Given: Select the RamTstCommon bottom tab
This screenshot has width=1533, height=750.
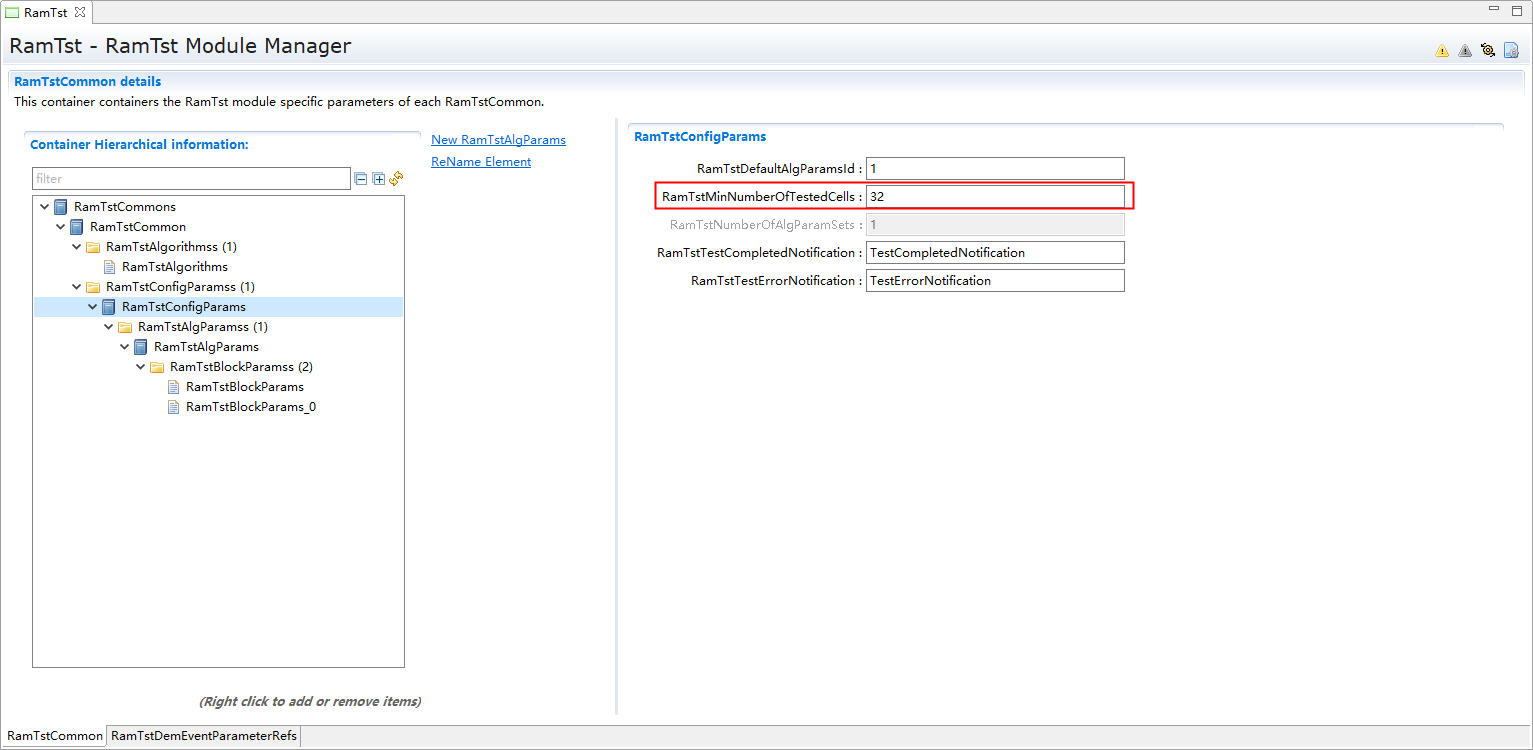Looking at the screenshot, I should [55, 736].
